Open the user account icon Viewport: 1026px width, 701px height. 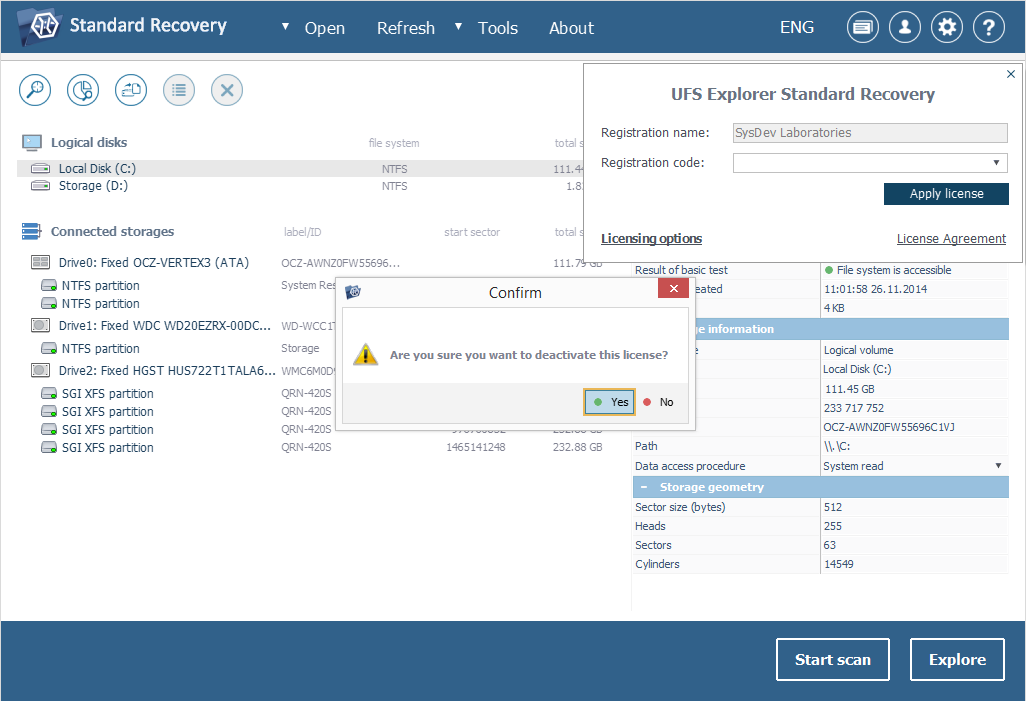(905, 27)
